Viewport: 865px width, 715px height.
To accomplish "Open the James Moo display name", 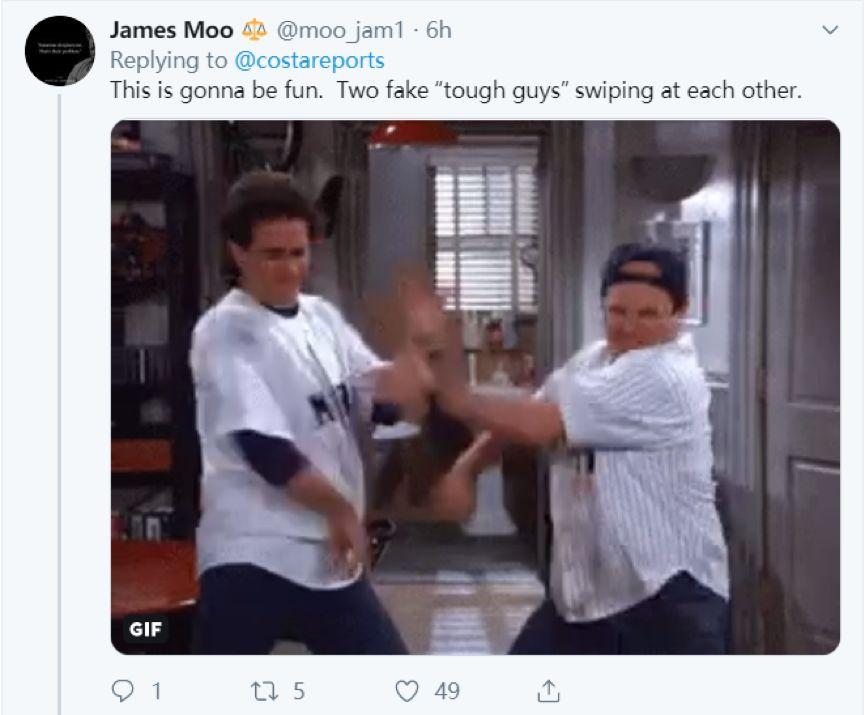I will [x=172, y=30].
